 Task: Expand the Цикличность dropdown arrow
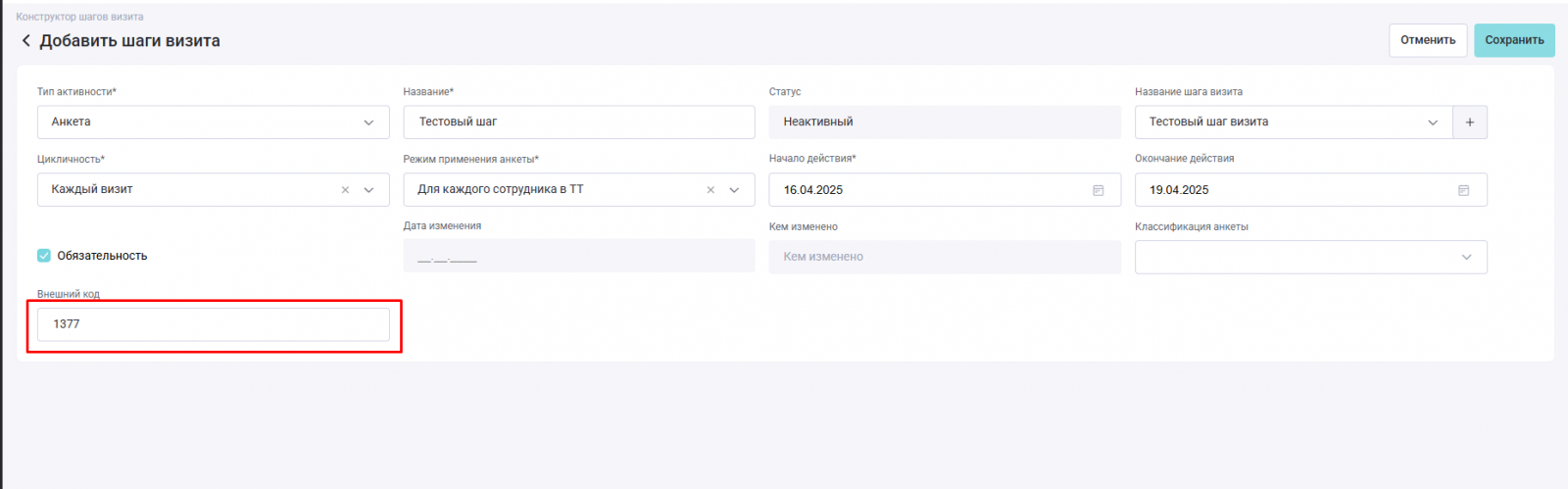(x=368, y=190)
